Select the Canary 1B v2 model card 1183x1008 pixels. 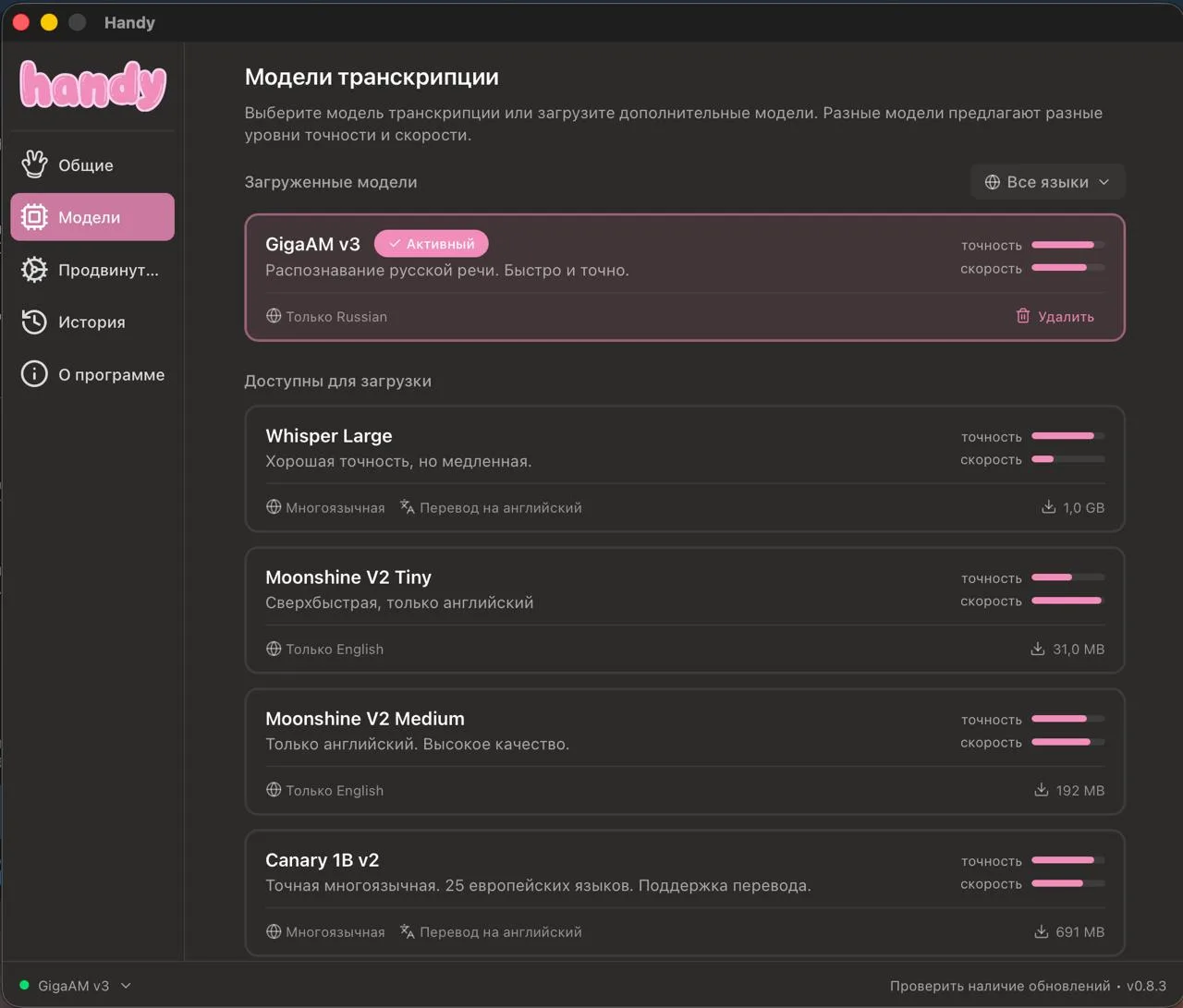click(685, 893)
